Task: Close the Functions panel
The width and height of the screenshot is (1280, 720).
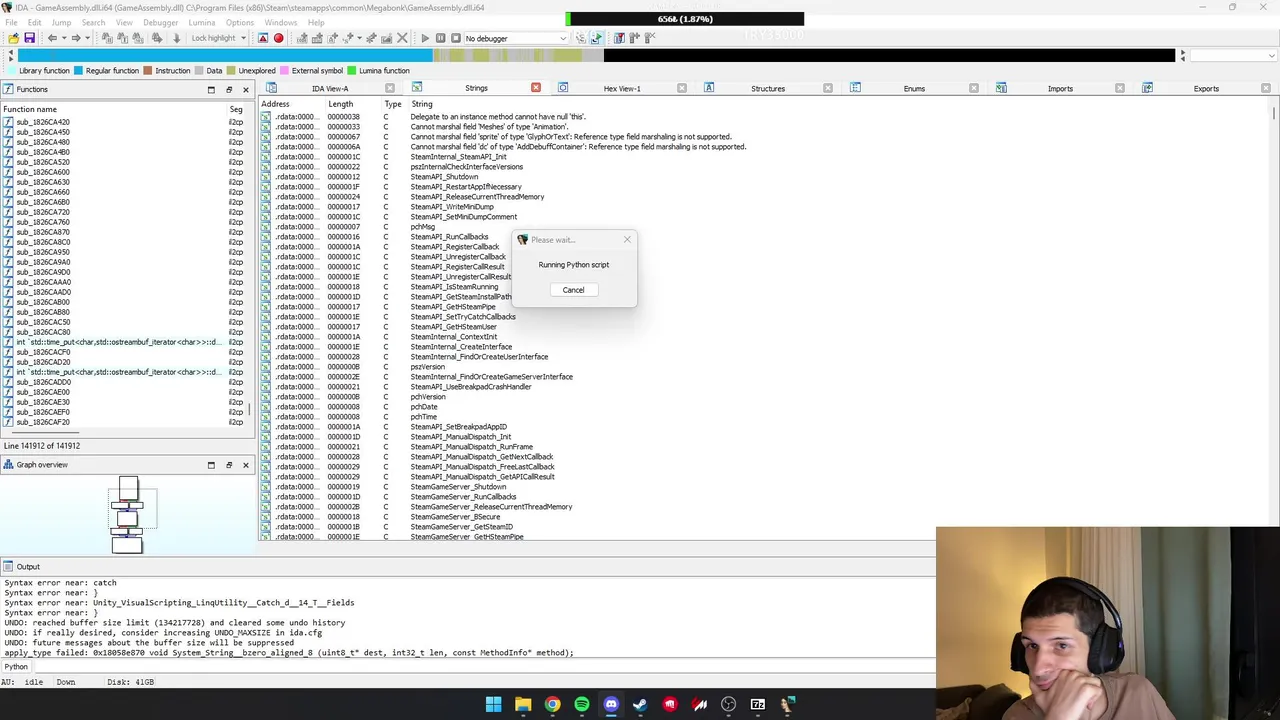Action: pos(246,89)
